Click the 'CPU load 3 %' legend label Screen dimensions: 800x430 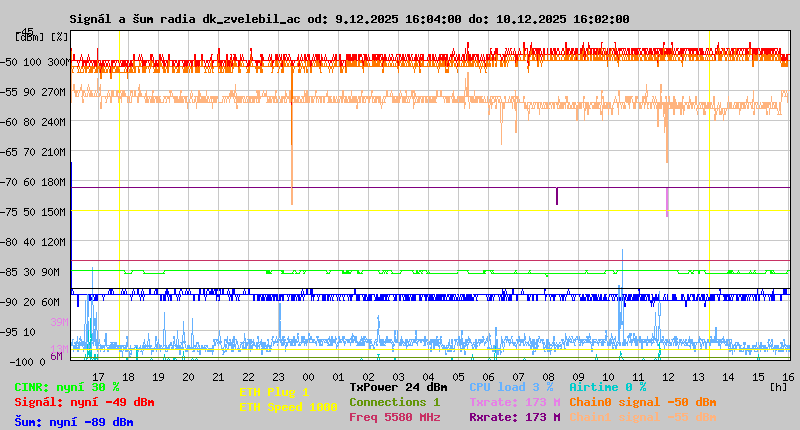(x=511, y=388)
